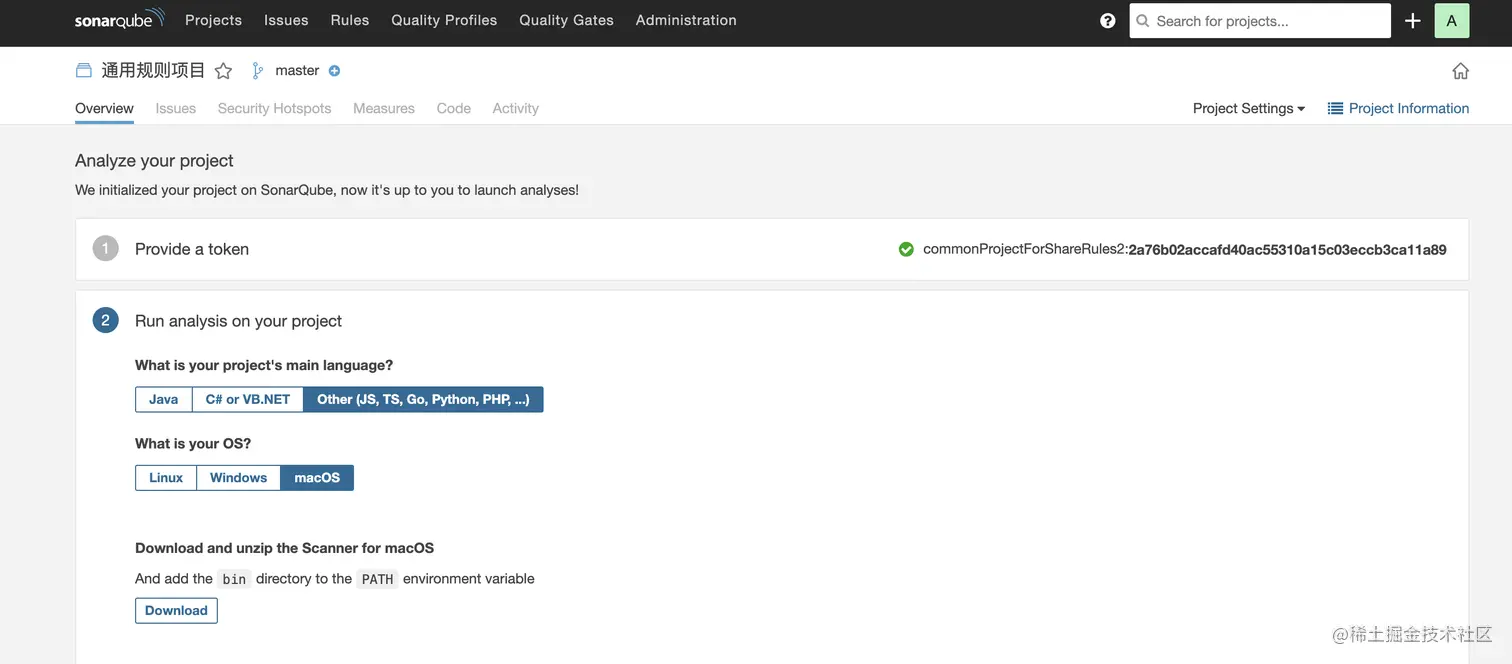Open the Administration menu
Viewport: 1512px width, 664px height.
click(686, 20)
